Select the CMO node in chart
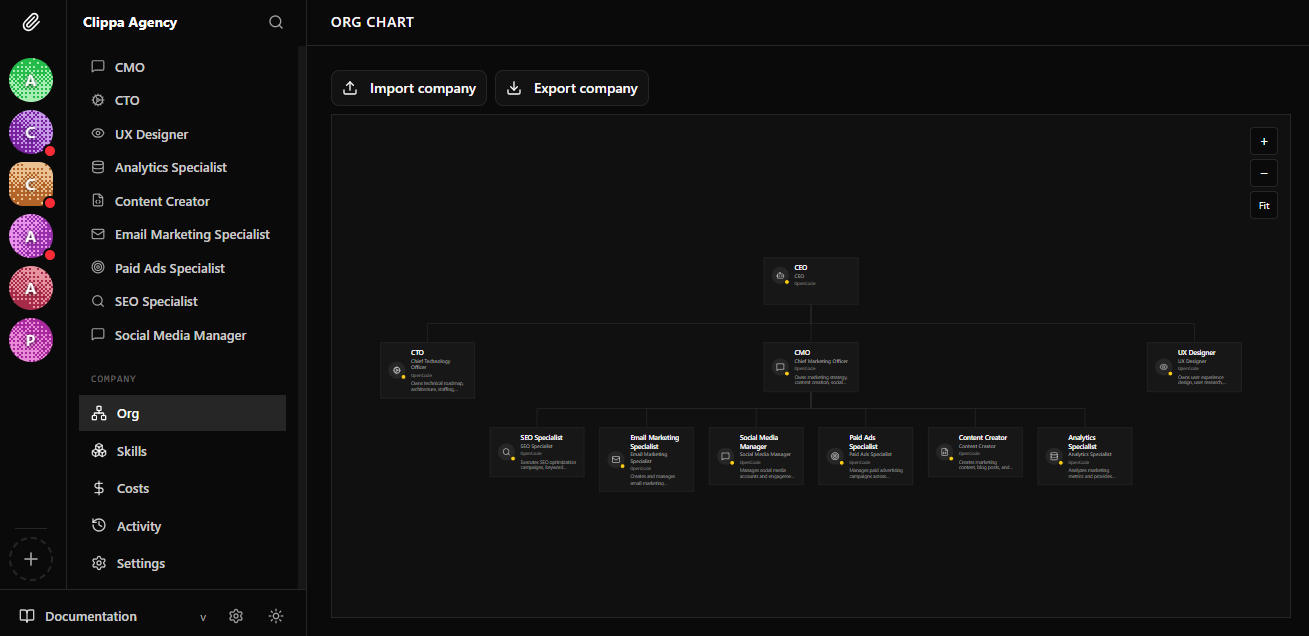 tap(811, 367)
